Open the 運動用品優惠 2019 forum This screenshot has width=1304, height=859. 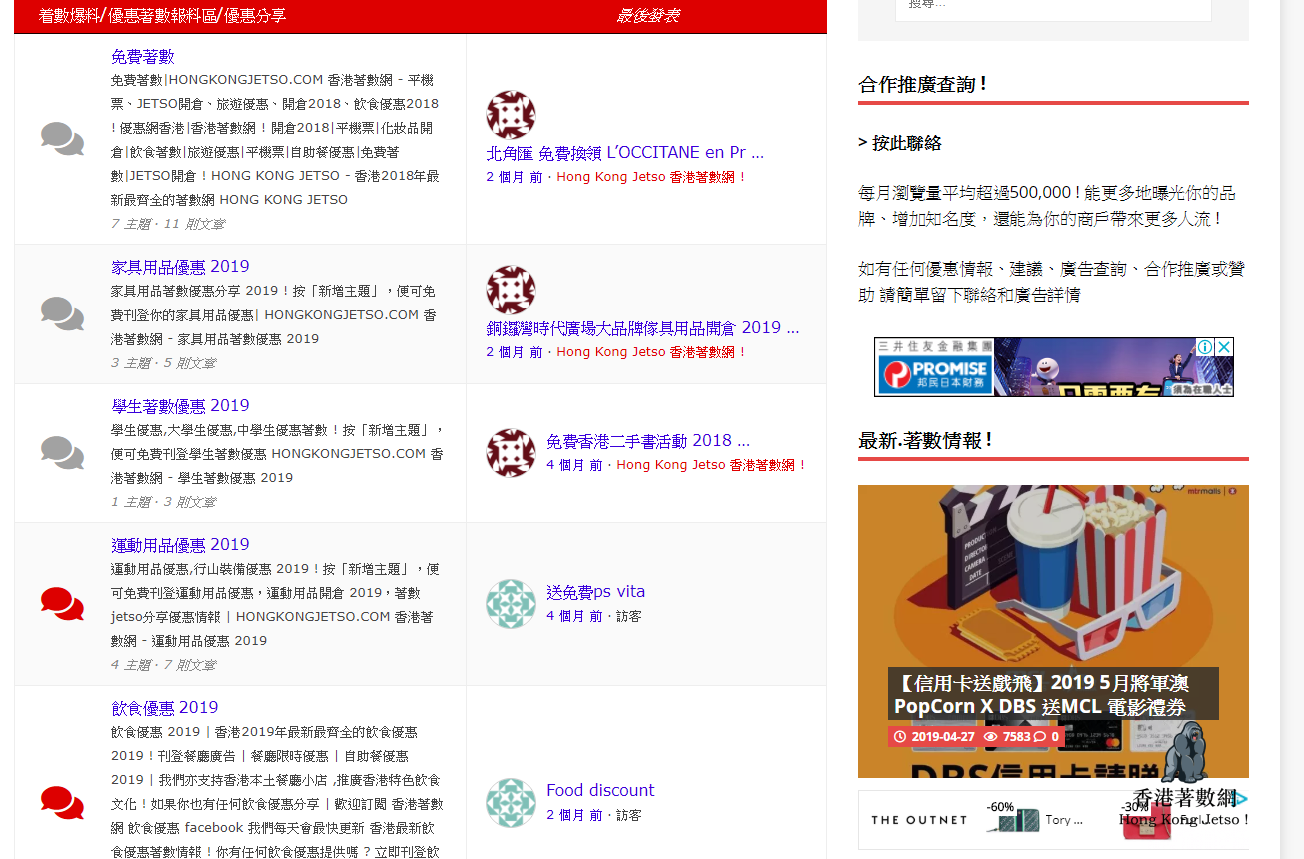coord(180,545)
